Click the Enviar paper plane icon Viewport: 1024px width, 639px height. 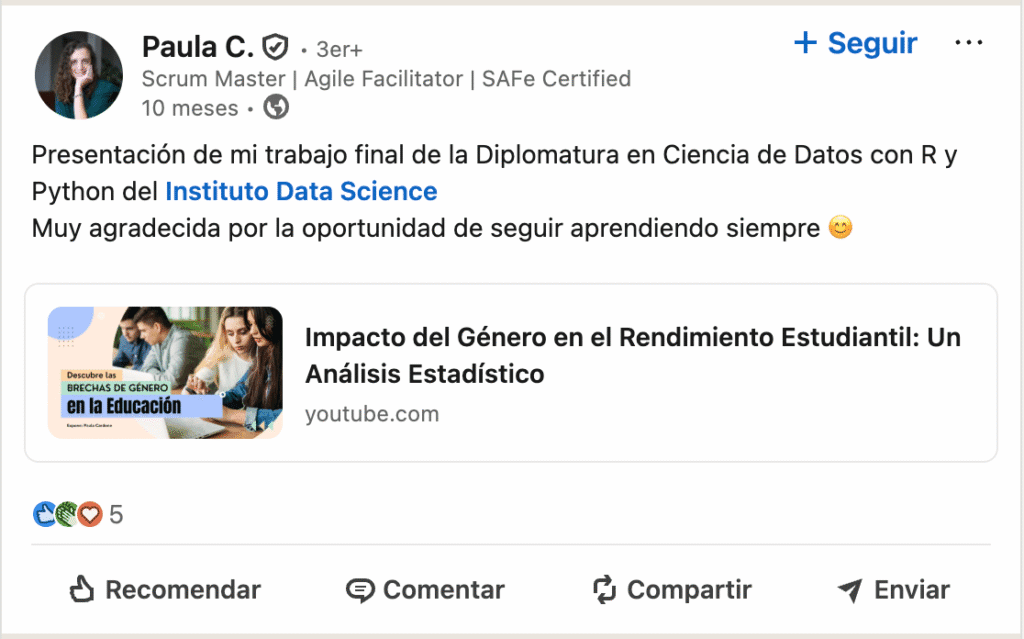point(850,590)
